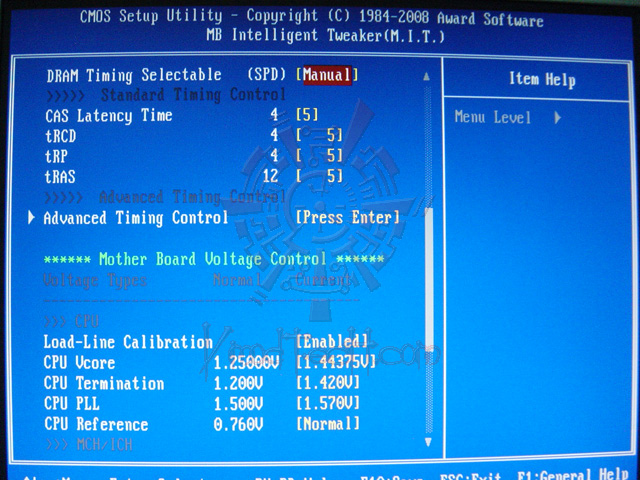Click the CPU Termination normal value 1.200V

[x=238, y=383]
